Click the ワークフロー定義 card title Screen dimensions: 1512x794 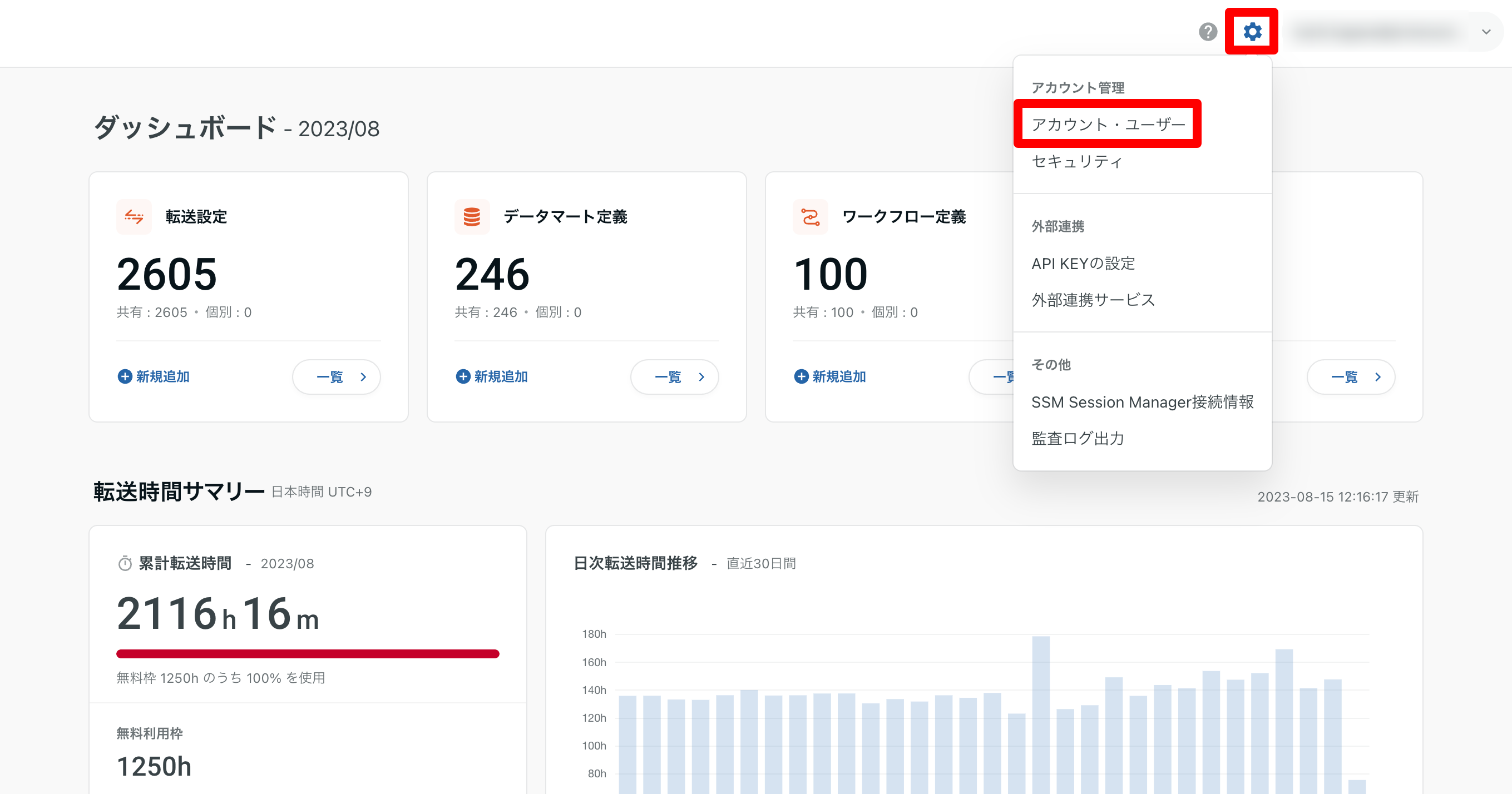(904, 217)
